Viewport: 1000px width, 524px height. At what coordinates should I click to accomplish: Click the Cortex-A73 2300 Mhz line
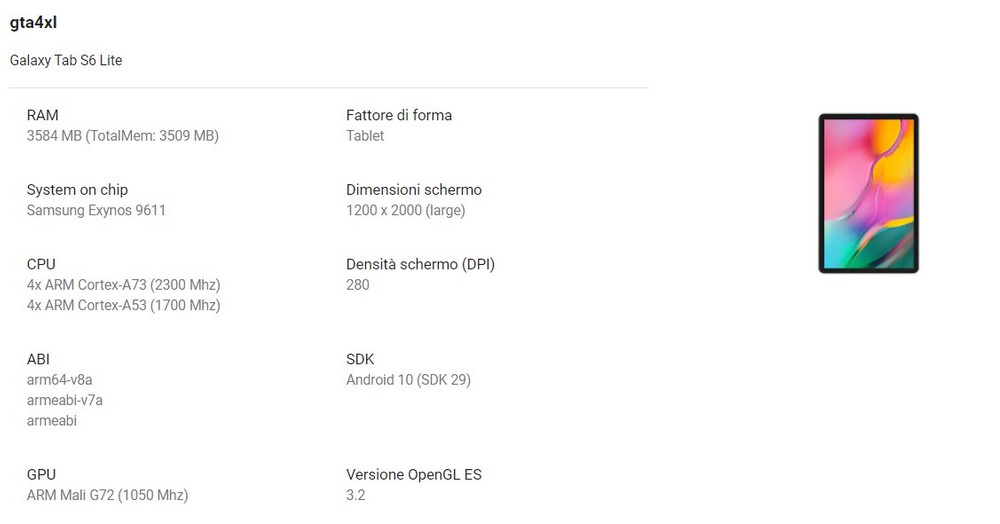[x=124, y=285]
